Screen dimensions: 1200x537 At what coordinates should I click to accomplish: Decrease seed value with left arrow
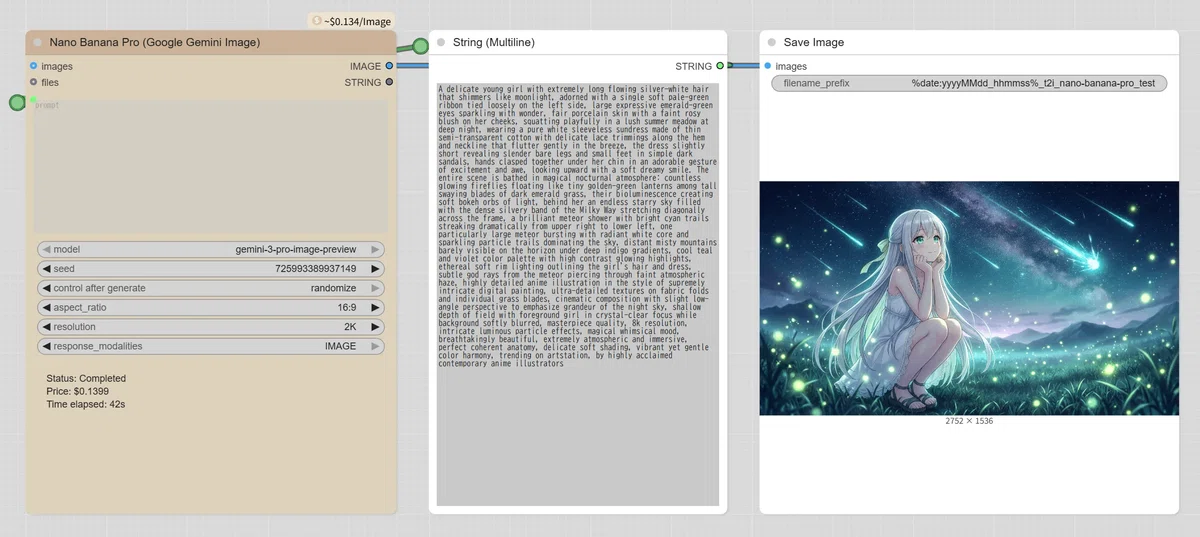(x=45, y=269)
